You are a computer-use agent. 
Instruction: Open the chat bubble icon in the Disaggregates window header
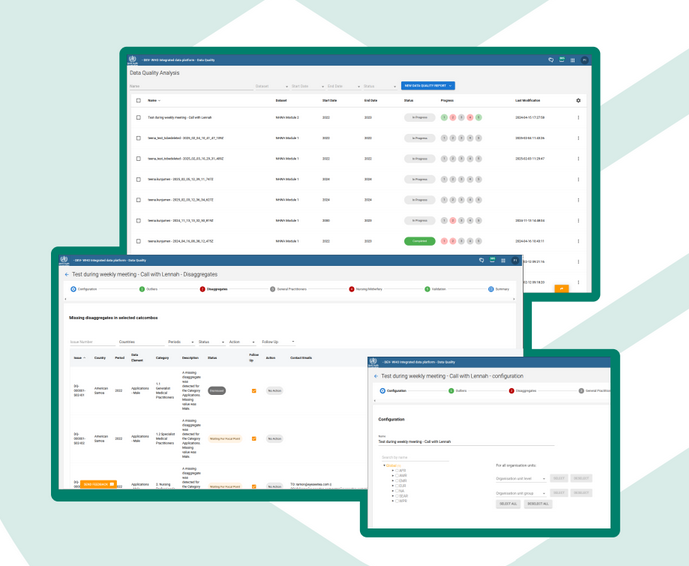pos(481,260)
